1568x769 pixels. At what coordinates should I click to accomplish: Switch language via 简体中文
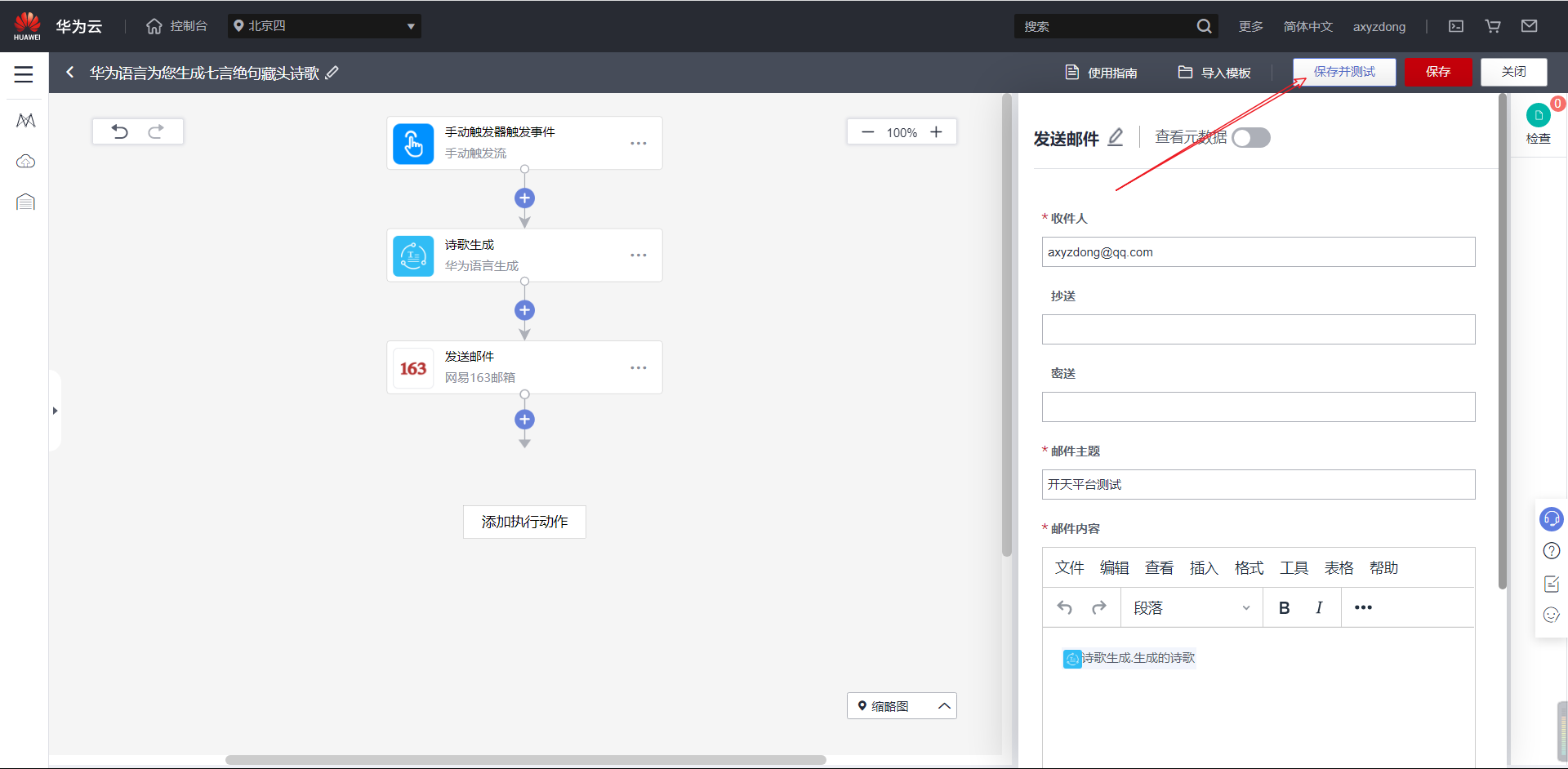[1307, 26]
